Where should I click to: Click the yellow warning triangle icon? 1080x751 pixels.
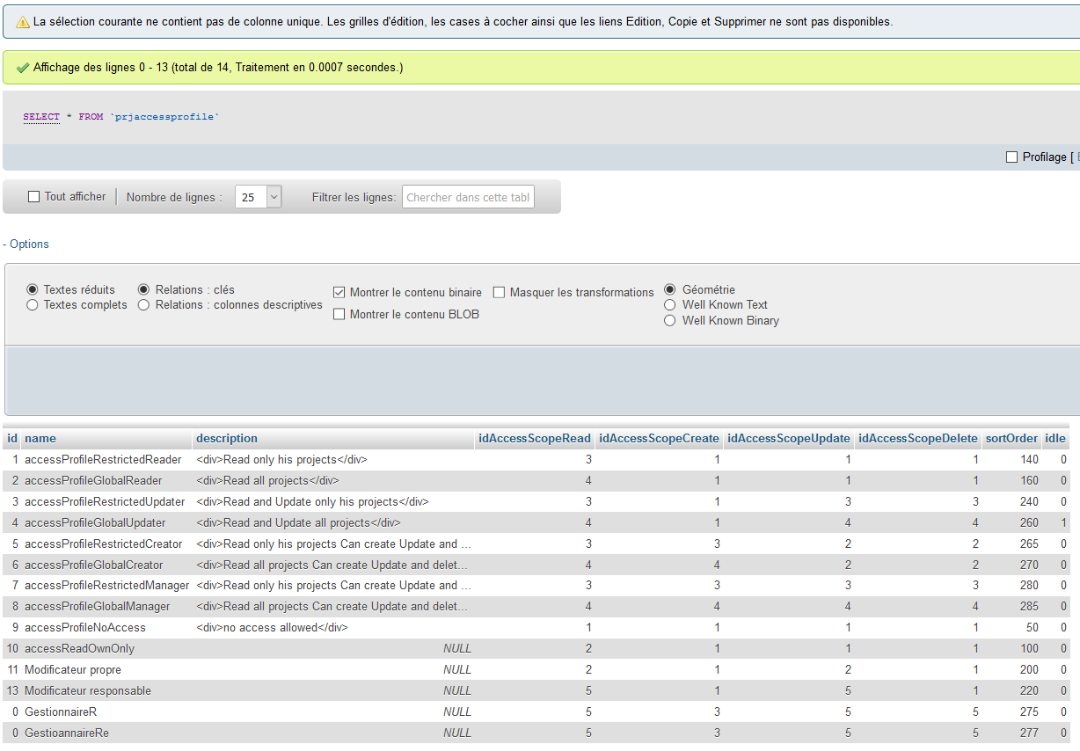(23, 22)
